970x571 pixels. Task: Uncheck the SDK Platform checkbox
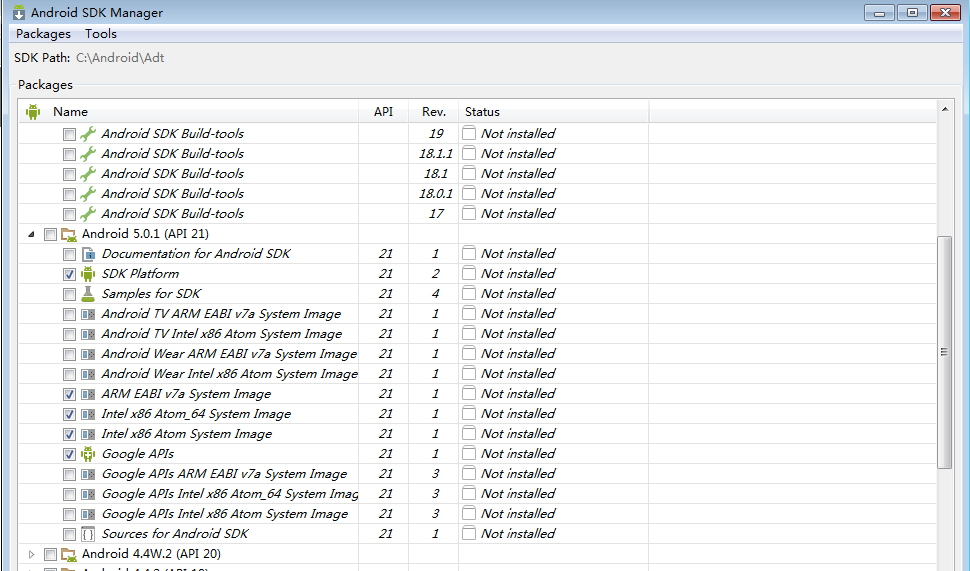click(x=69, y=274)
